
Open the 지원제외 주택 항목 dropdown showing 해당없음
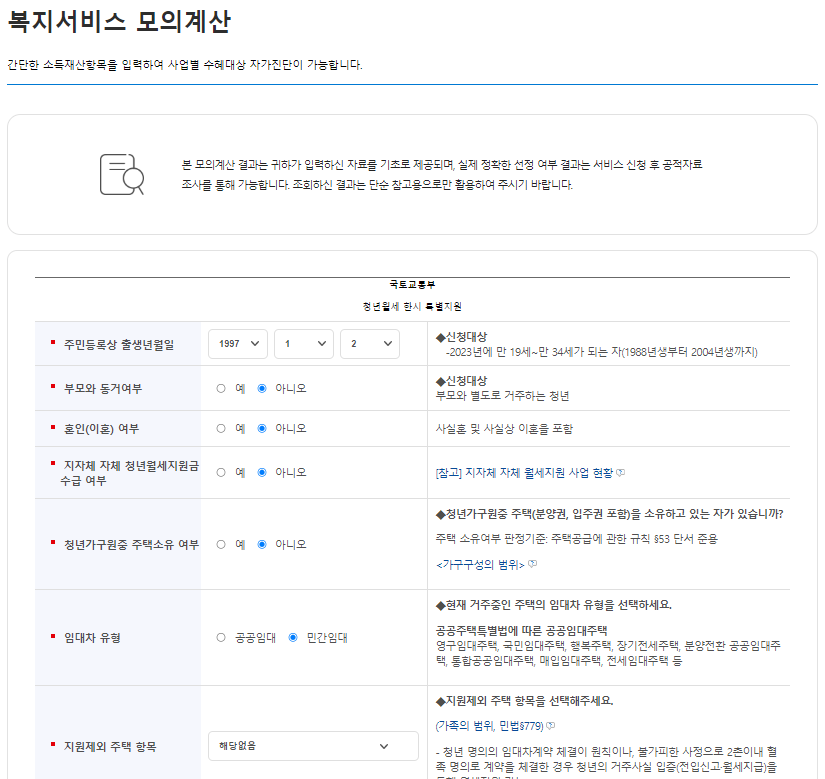[x=313, y=745]
